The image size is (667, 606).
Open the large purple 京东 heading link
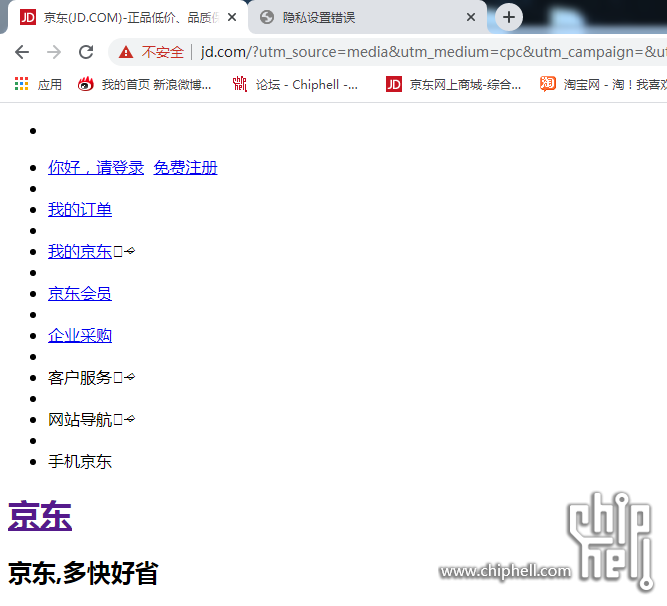coord(40,516)
